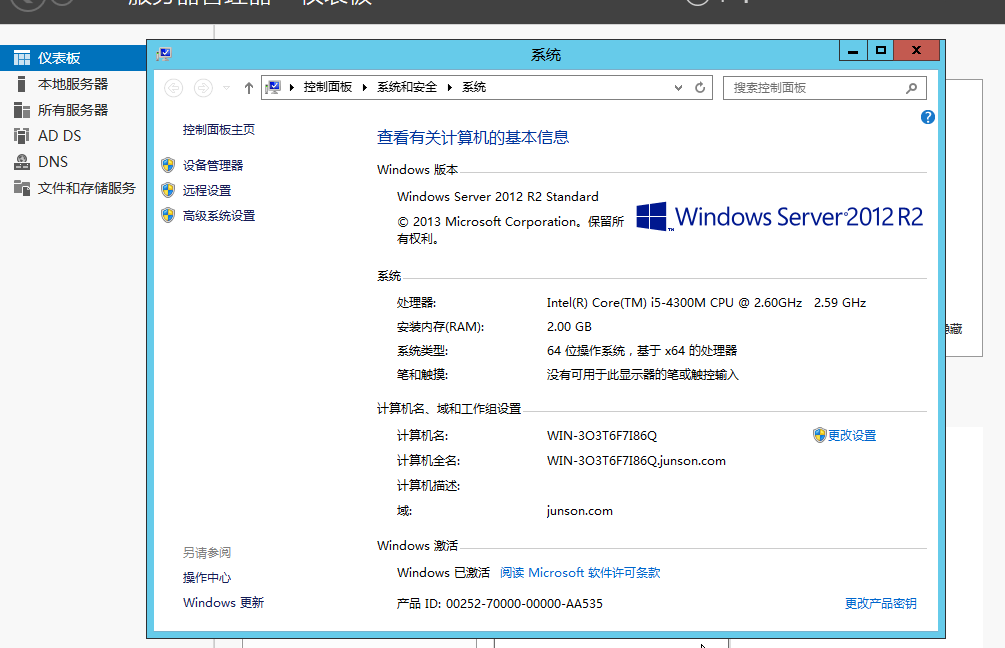Screen dimensions: 1005x648
Task: Select 系统 breadcrumb item
Action: click(x=474, y=87)
